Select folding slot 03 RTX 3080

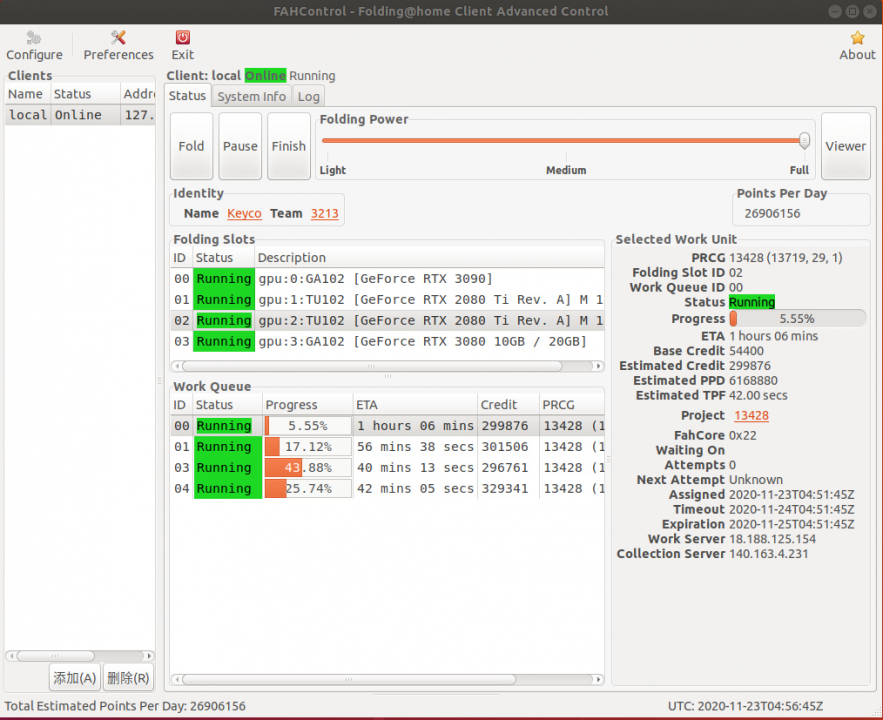[387, 341]
